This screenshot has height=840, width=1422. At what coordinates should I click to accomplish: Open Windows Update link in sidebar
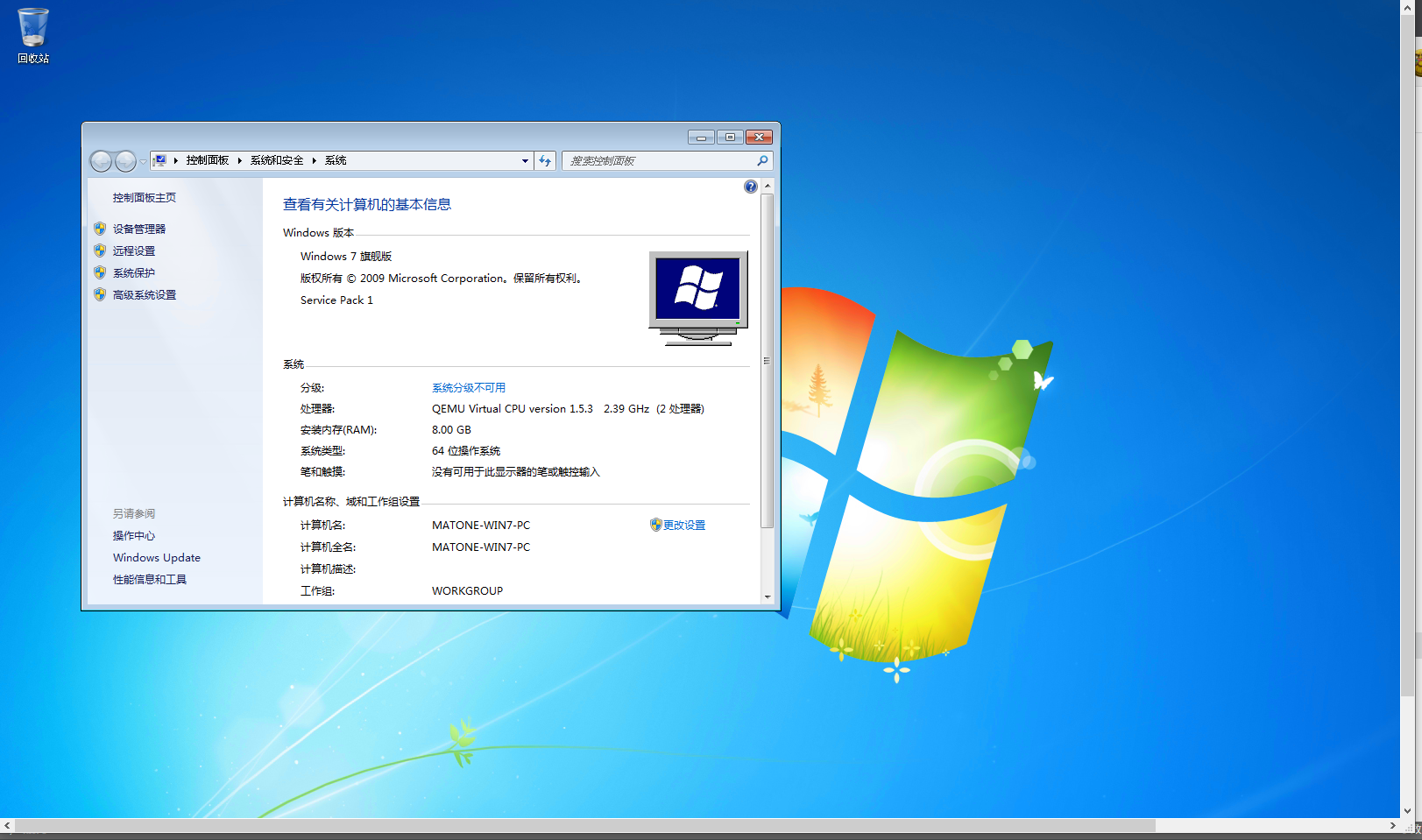[x=157, y=557]
